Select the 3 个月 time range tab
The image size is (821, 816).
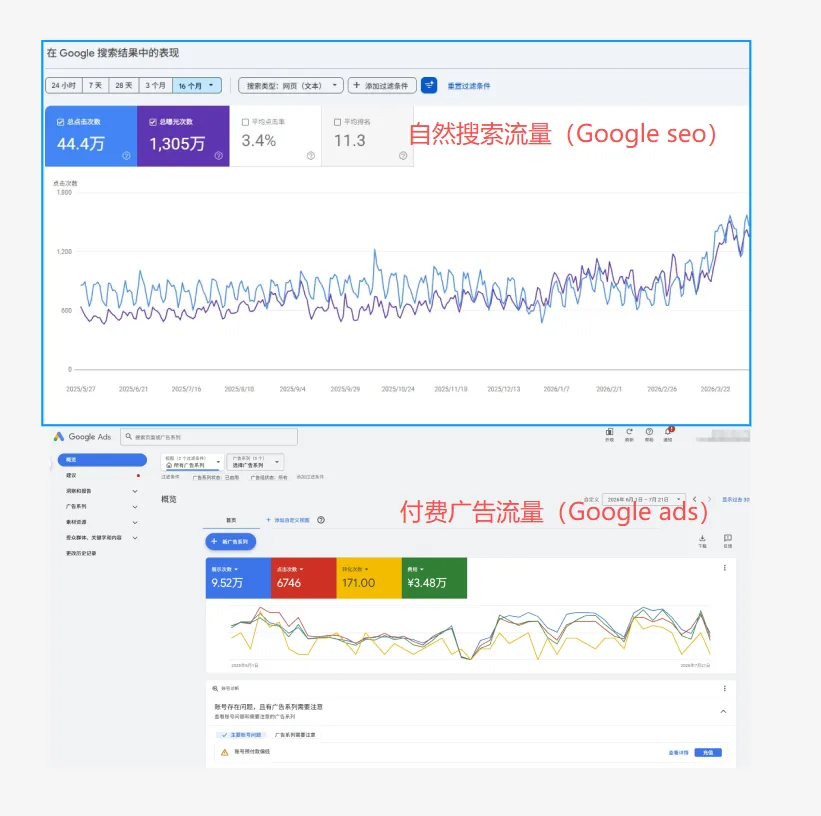[x=156, y=85]
